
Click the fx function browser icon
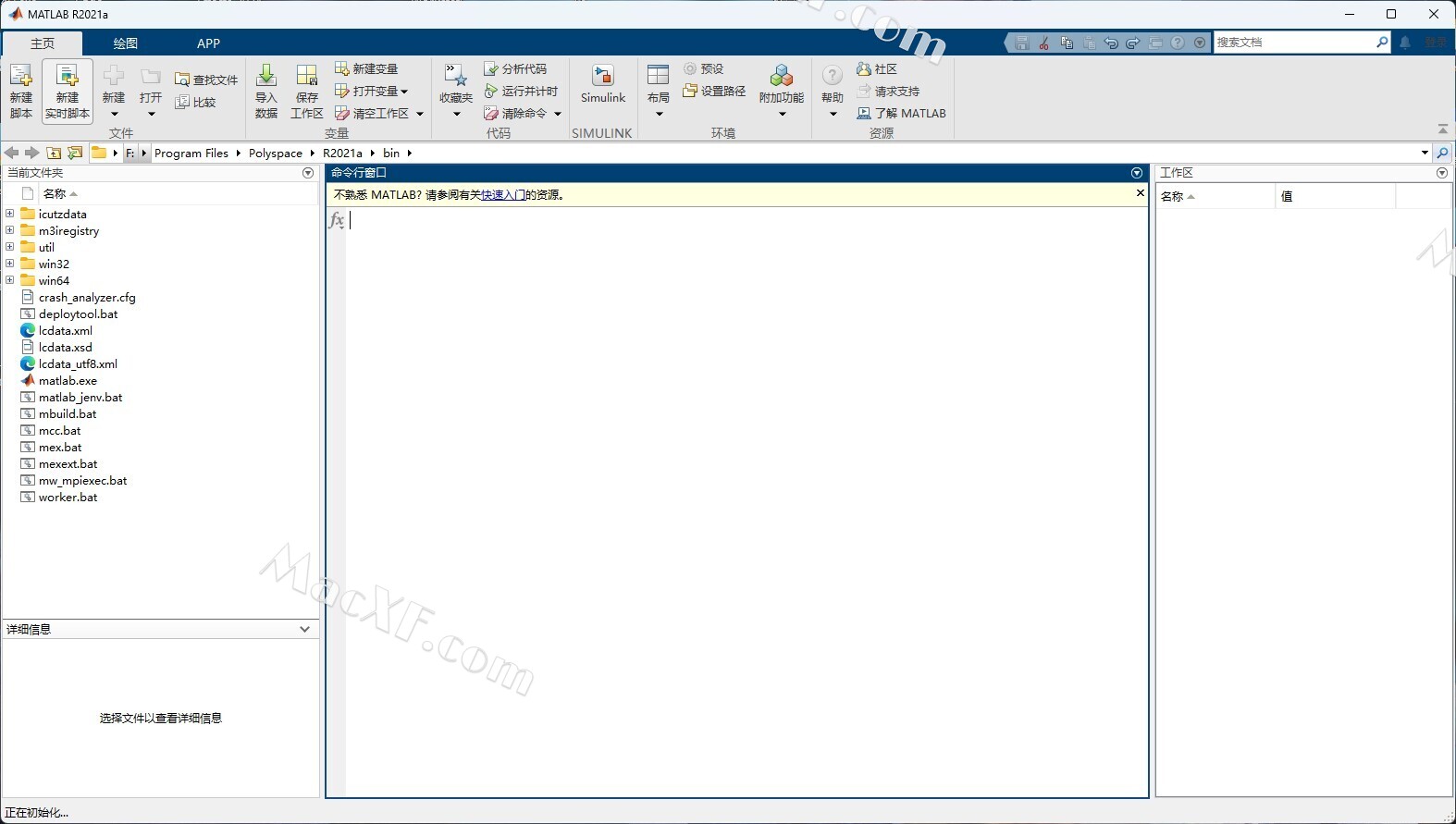pyautogui.click(x=337, y=220)
